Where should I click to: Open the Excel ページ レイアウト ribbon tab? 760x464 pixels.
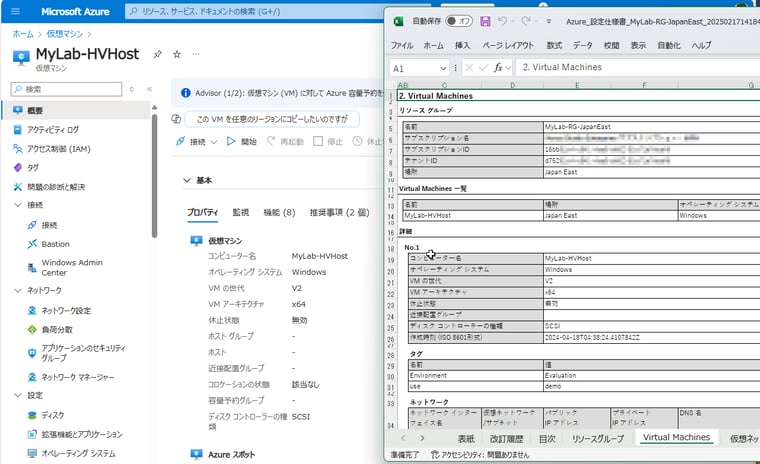(x=507, y=46)
